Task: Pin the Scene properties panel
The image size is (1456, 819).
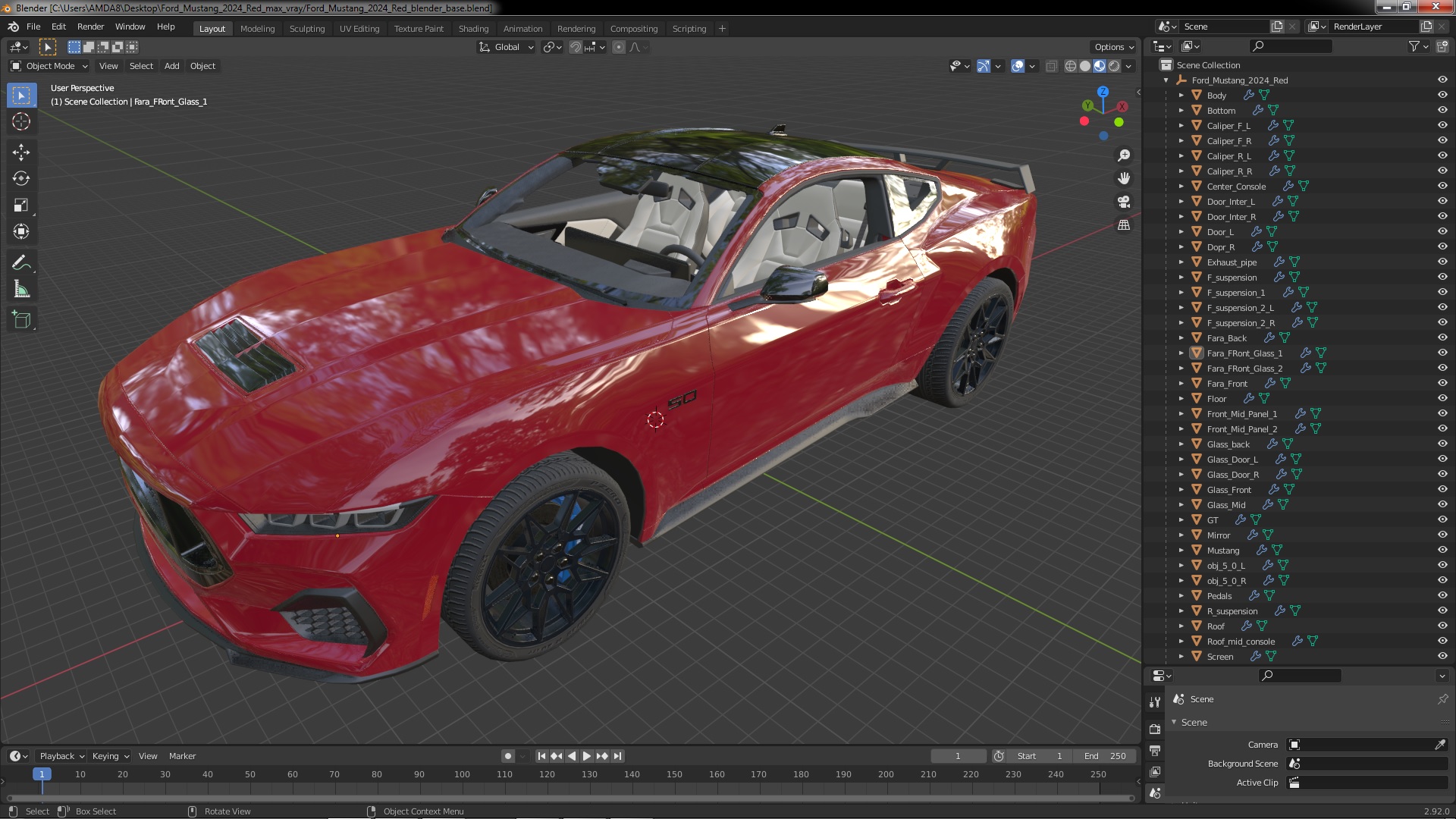Action: tap(1442, 699)
